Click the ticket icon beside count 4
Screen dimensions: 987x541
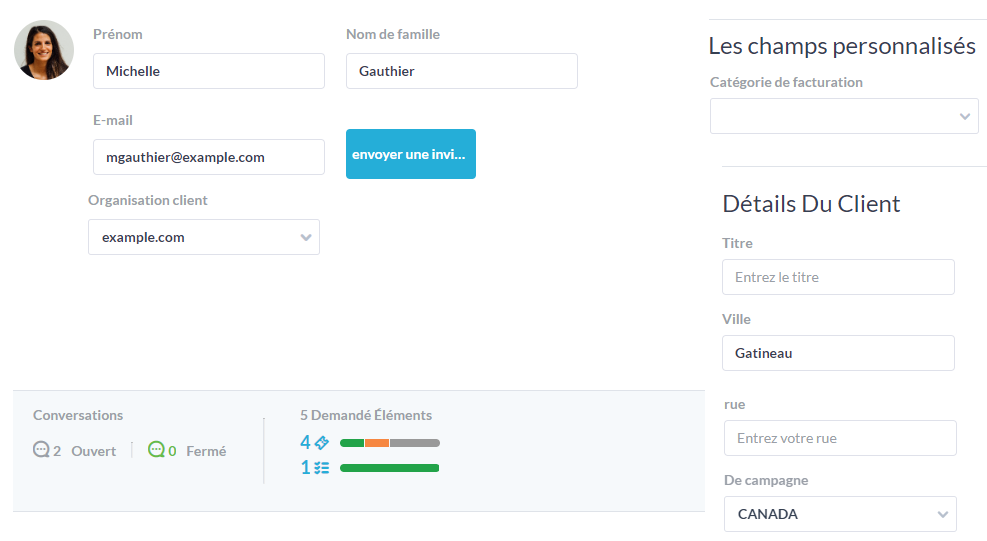coord(321,442)
